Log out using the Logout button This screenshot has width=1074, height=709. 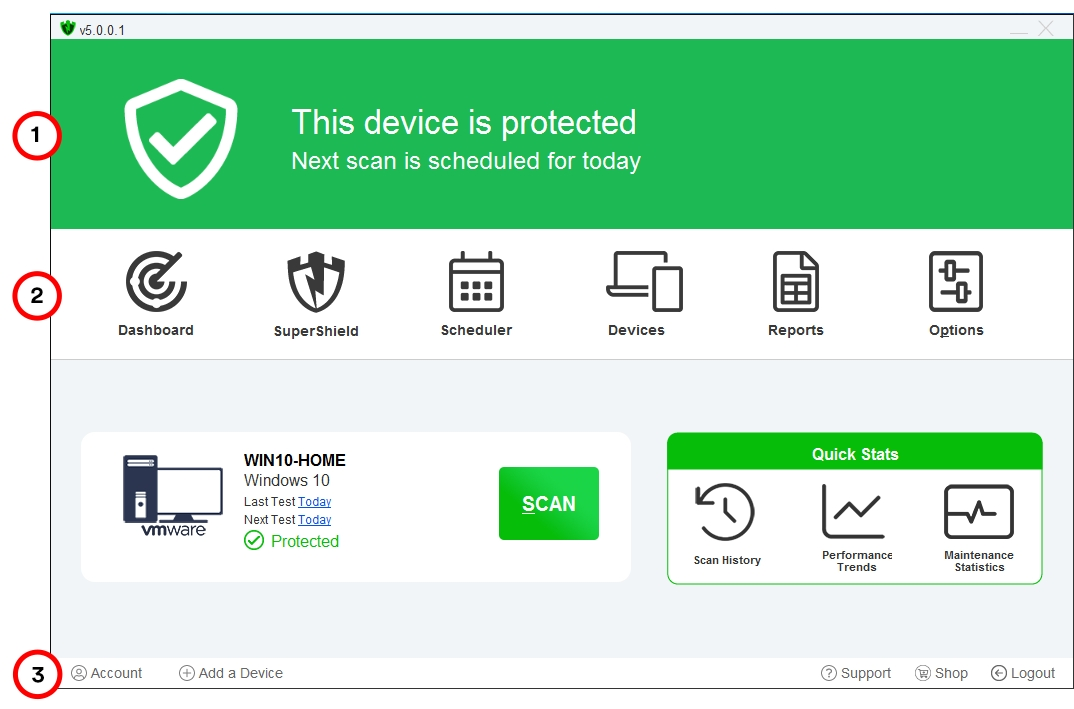click(1023, 673)
